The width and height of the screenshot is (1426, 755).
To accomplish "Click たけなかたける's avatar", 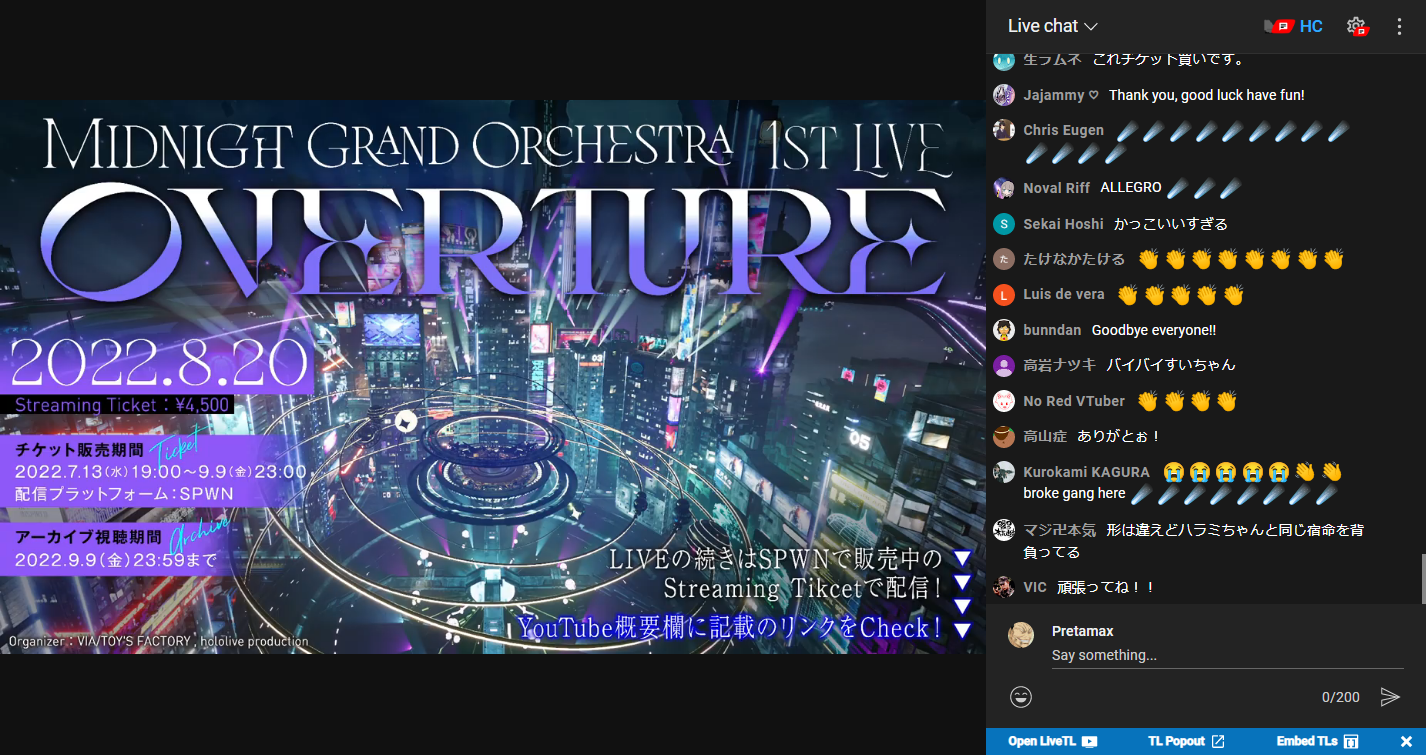I will 1004,259.
